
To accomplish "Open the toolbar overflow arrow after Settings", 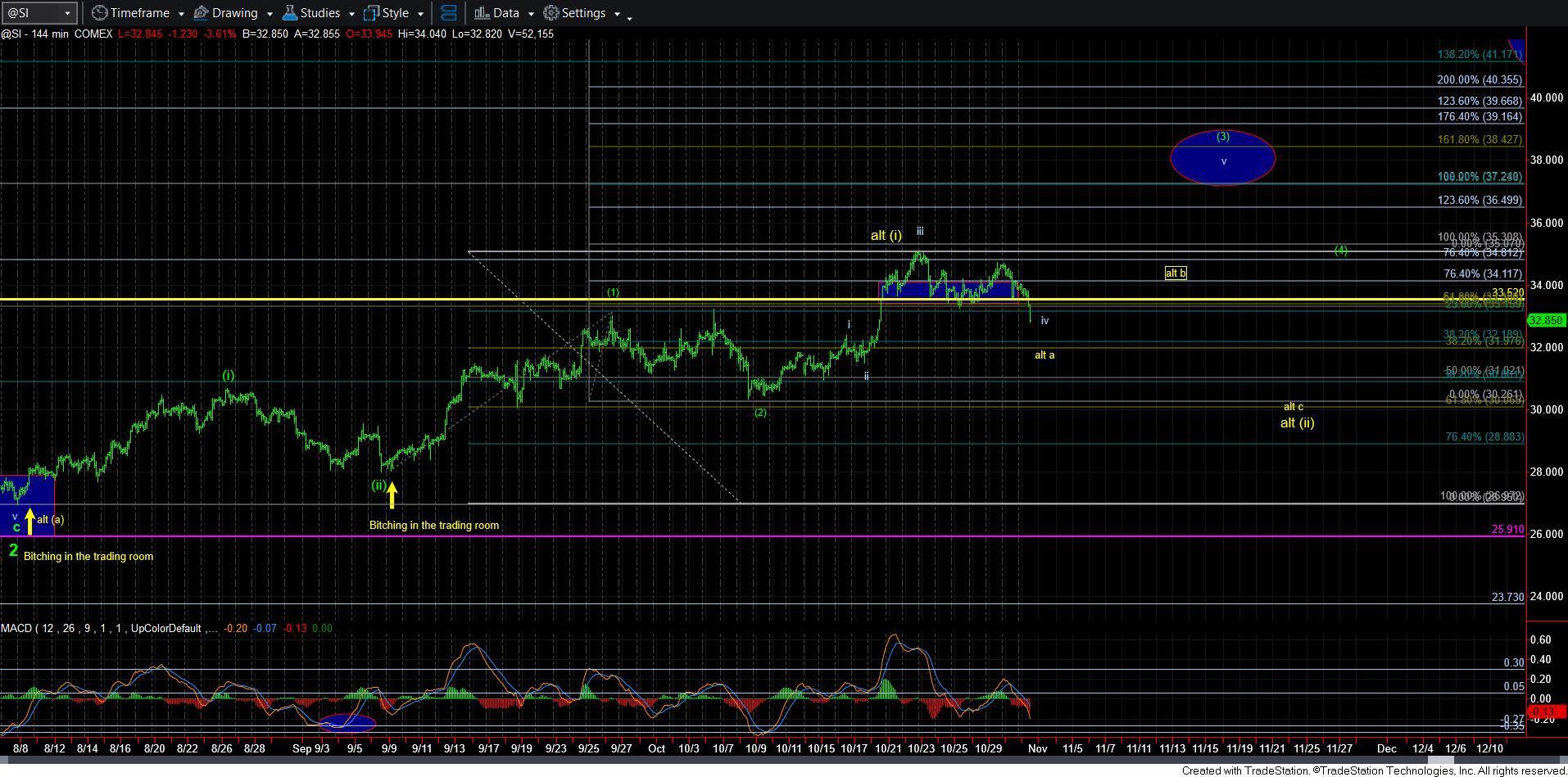I will (629, 17).
